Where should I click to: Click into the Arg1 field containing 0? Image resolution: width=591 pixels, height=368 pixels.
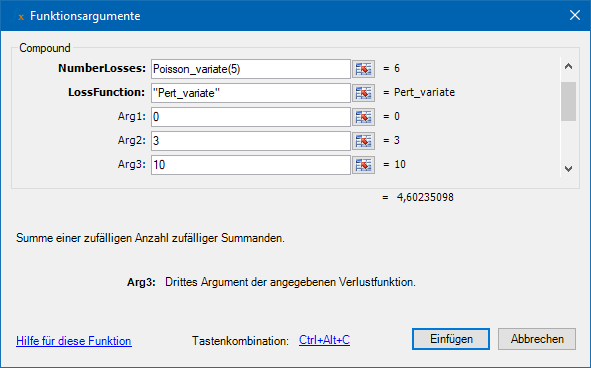pos(251,117)
